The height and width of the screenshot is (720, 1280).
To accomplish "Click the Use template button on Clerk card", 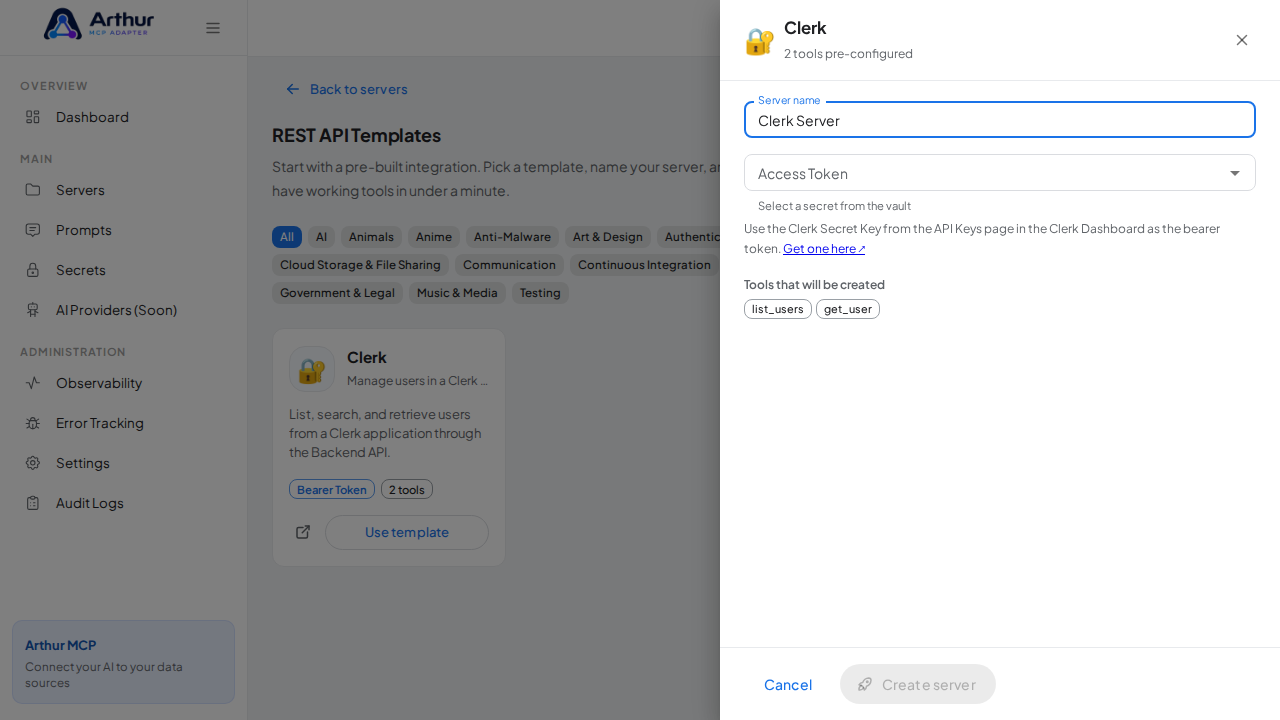I will [x=407, y=532].
